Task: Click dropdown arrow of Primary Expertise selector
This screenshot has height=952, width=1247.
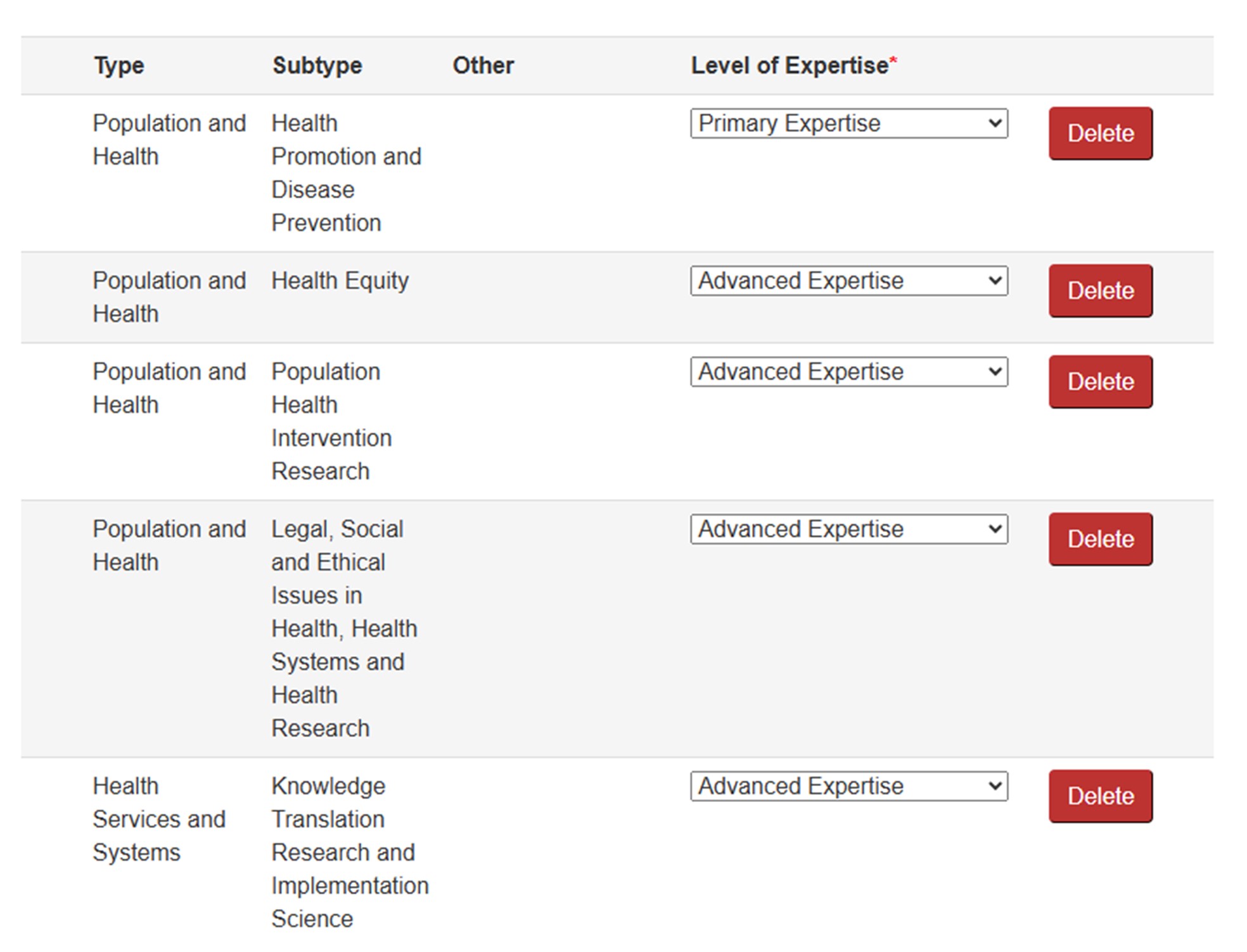Action: [995, 123]
